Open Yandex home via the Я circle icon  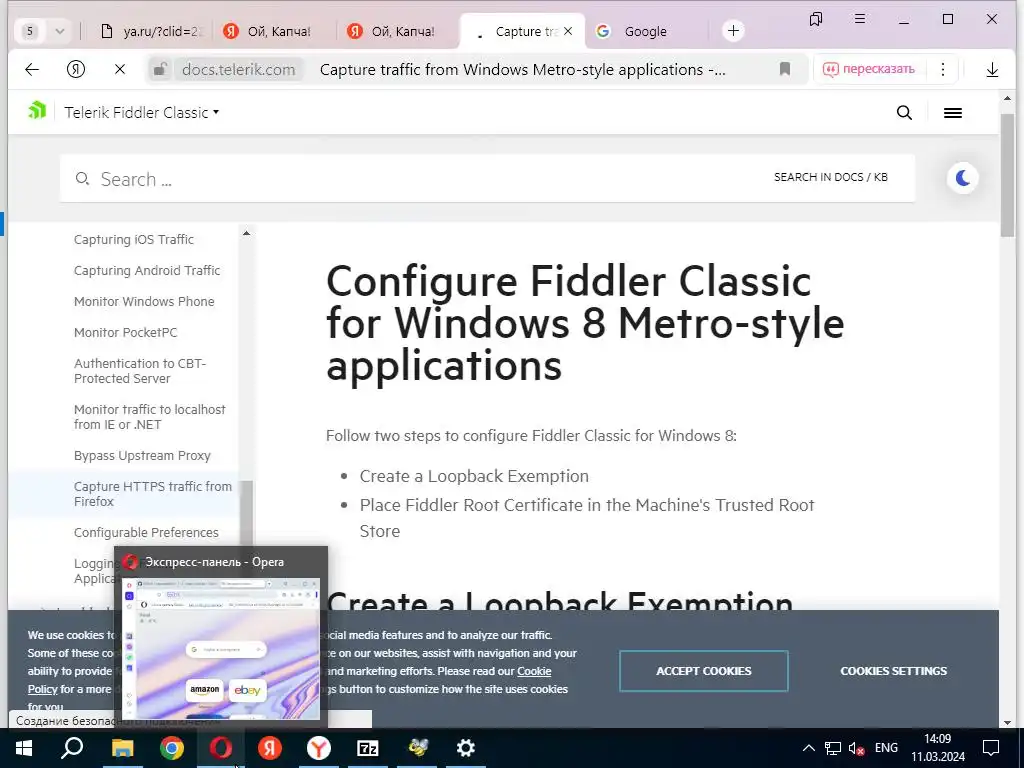pyautogui.click(x=76, y=69)
